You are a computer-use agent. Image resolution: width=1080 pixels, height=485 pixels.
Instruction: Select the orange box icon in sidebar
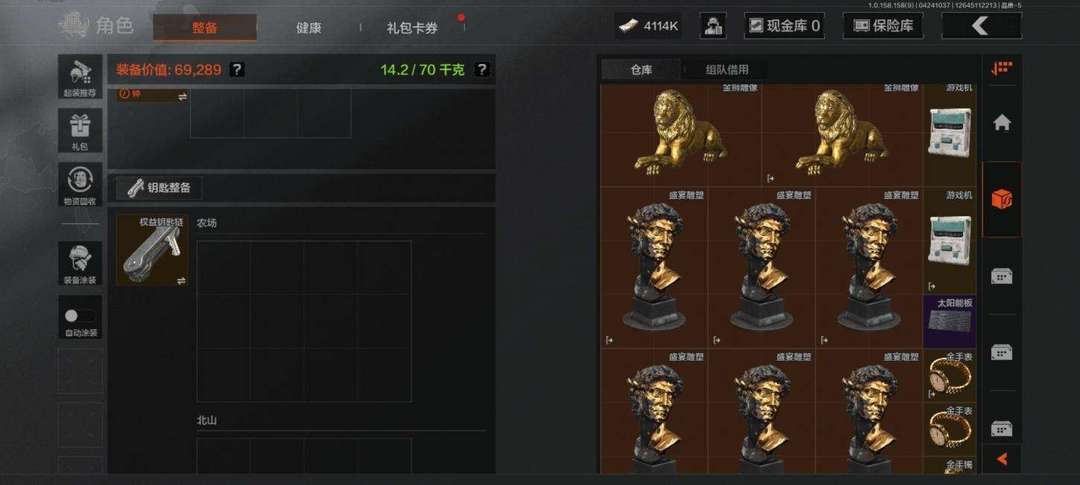[1001, 200]
